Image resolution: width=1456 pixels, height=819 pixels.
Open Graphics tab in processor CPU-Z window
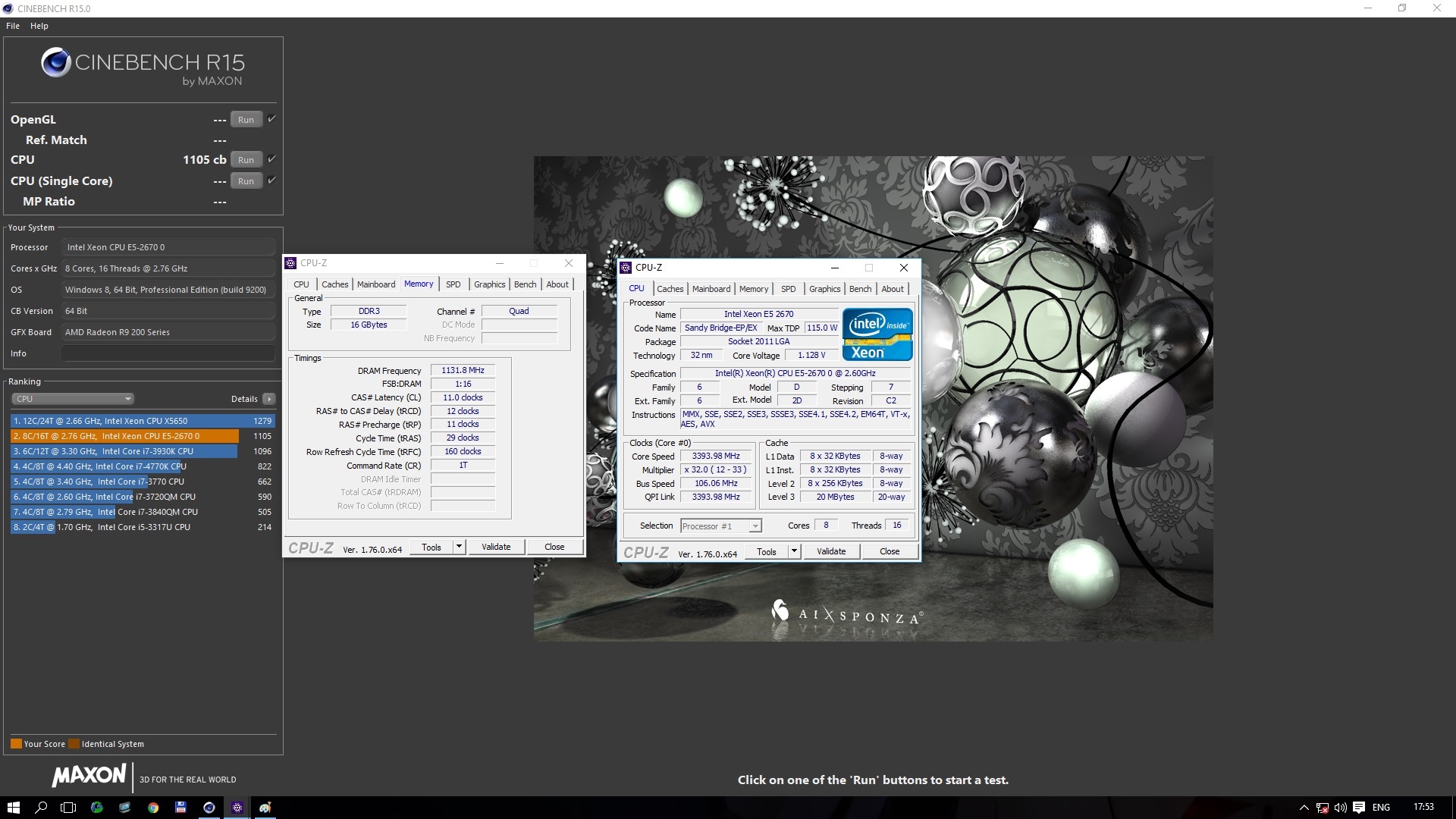[825, 289]
